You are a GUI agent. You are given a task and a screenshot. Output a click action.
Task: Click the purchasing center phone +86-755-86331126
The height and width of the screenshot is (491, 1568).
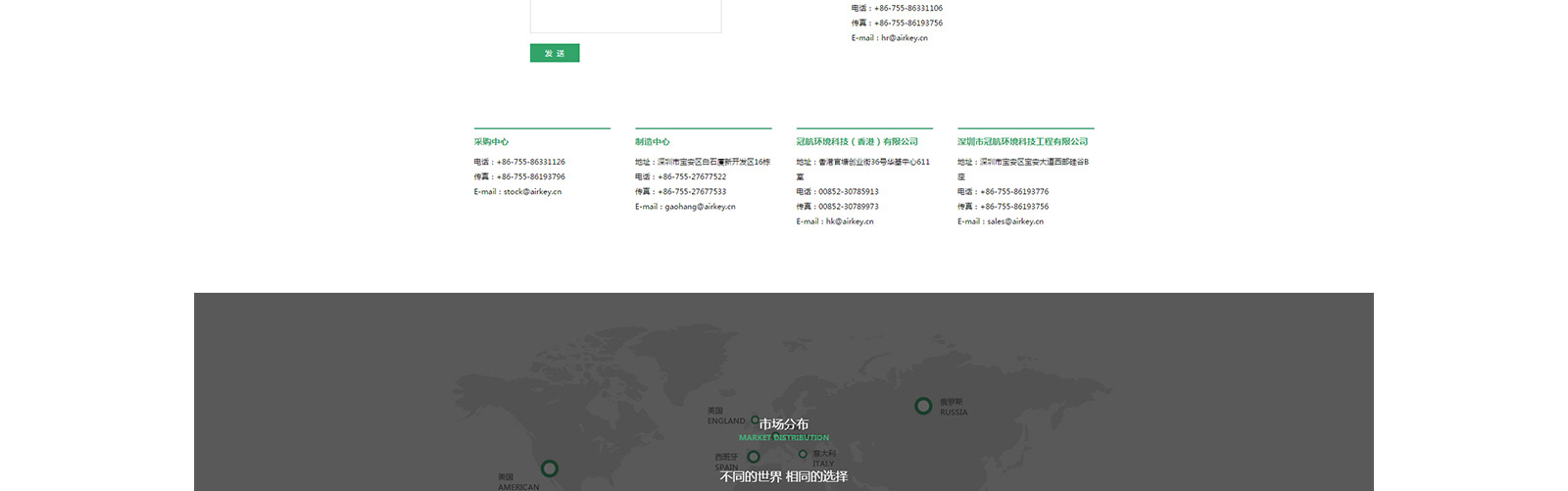pyautogui.click(x=530, y=162)
